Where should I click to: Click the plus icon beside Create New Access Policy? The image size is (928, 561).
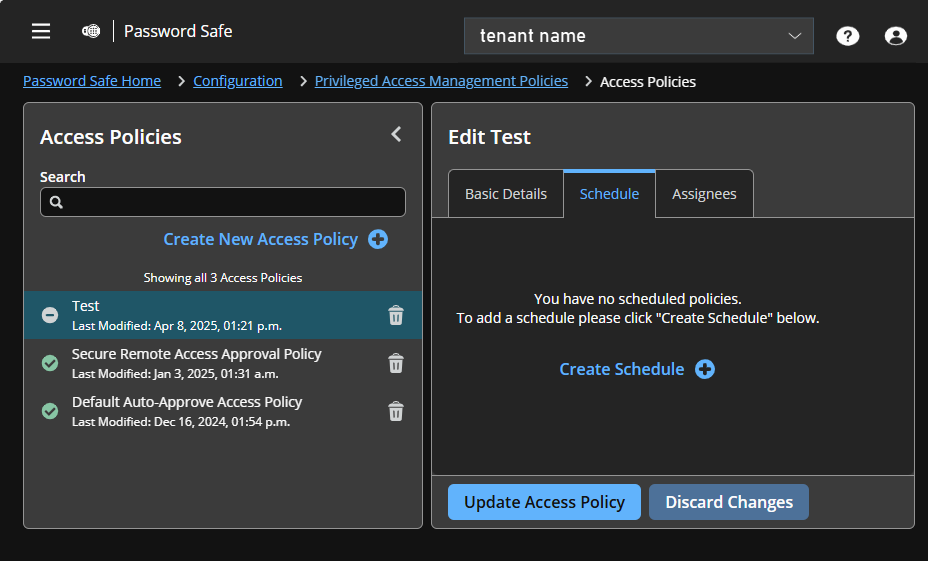(378, 239)
